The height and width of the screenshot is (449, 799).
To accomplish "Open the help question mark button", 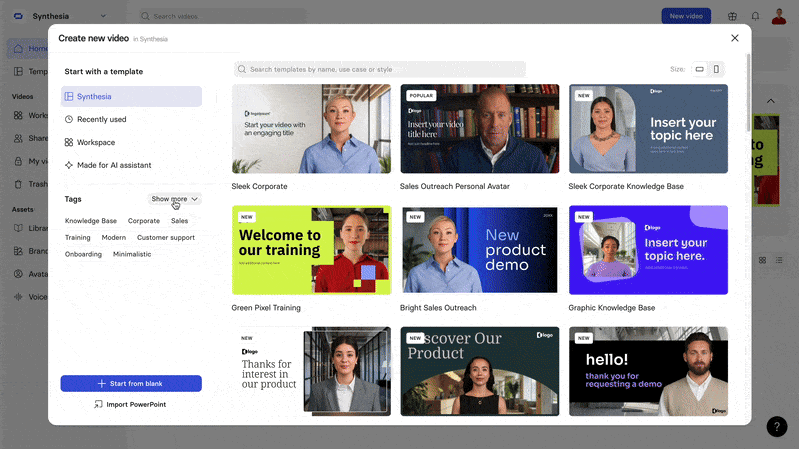I will click(777, 427).
